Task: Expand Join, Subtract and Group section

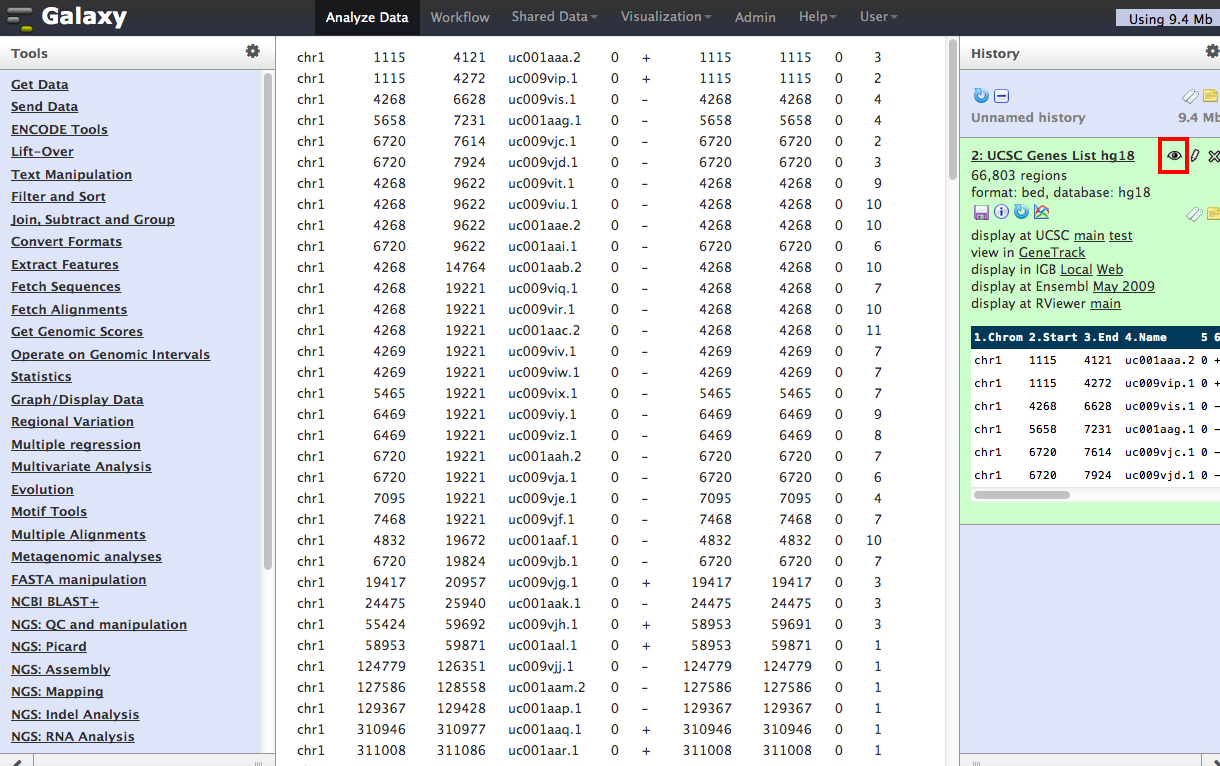Action: 93,220
